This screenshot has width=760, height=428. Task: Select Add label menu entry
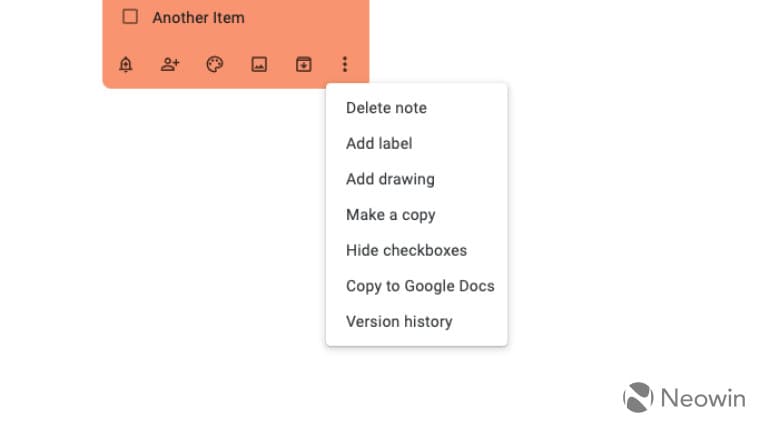click(x=417, y=143)
